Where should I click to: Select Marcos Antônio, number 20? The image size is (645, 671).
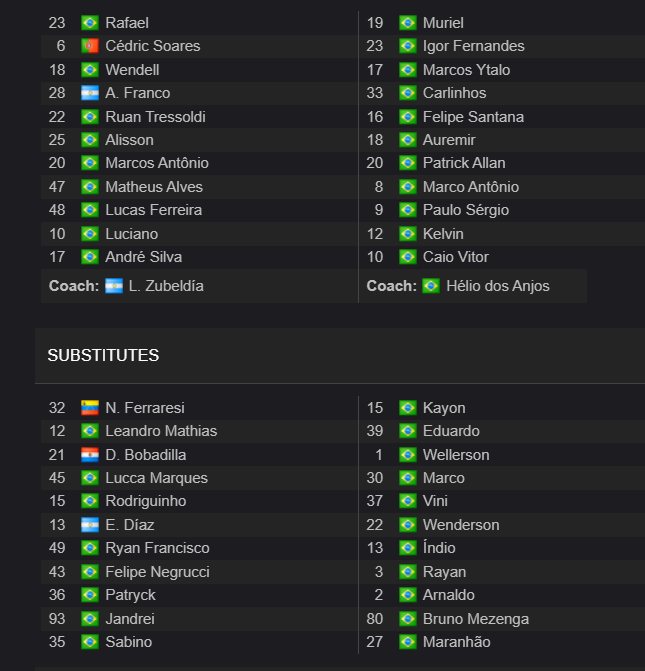click(x=157, y=163)
